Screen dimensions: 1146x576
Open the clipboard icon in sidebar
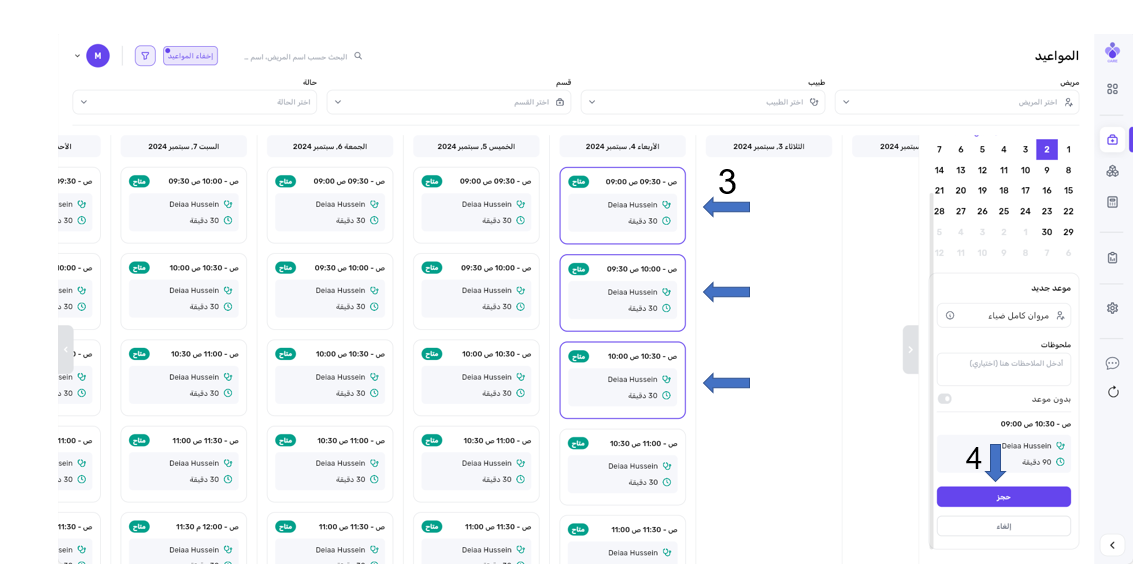[x=1112, y=257]
